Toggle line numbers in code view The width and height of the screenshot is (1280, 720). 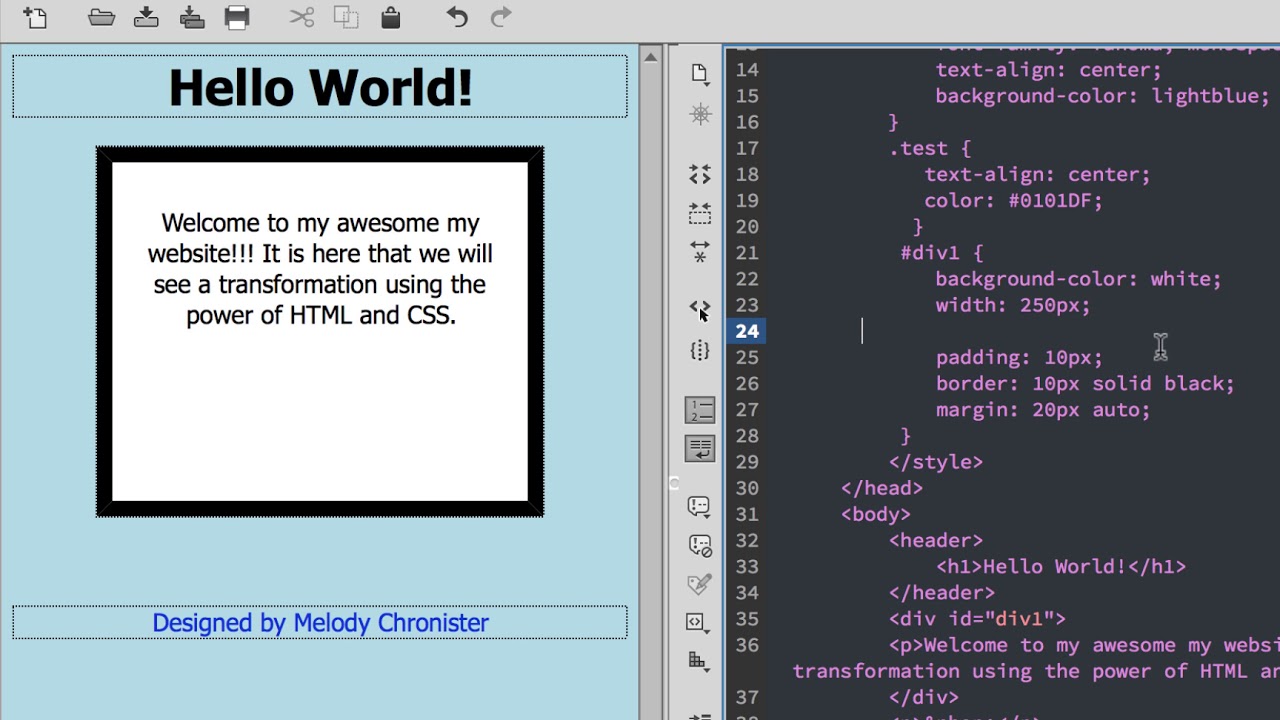(x=700, y=410)
